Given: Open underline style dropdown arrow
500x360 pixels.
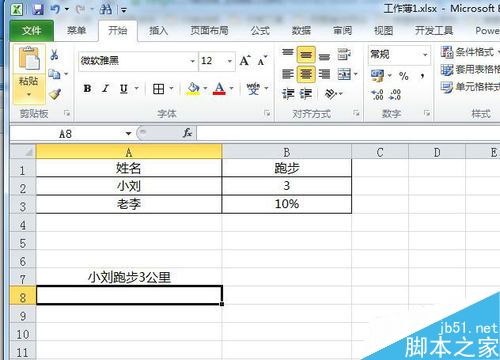Looking at the screenshot, I should click(x=136, y=89).
